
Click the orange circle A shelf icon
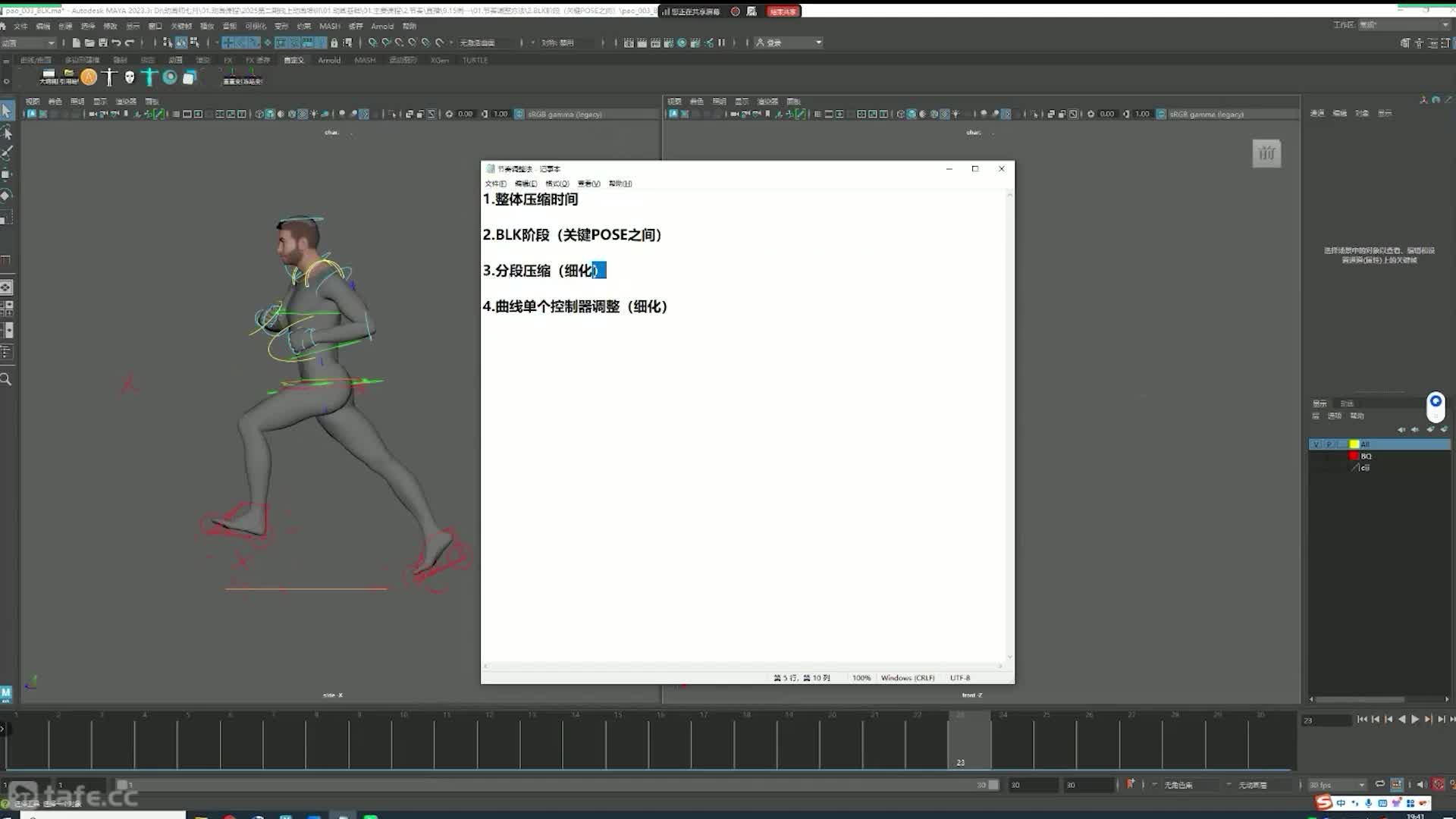[89, 77]
